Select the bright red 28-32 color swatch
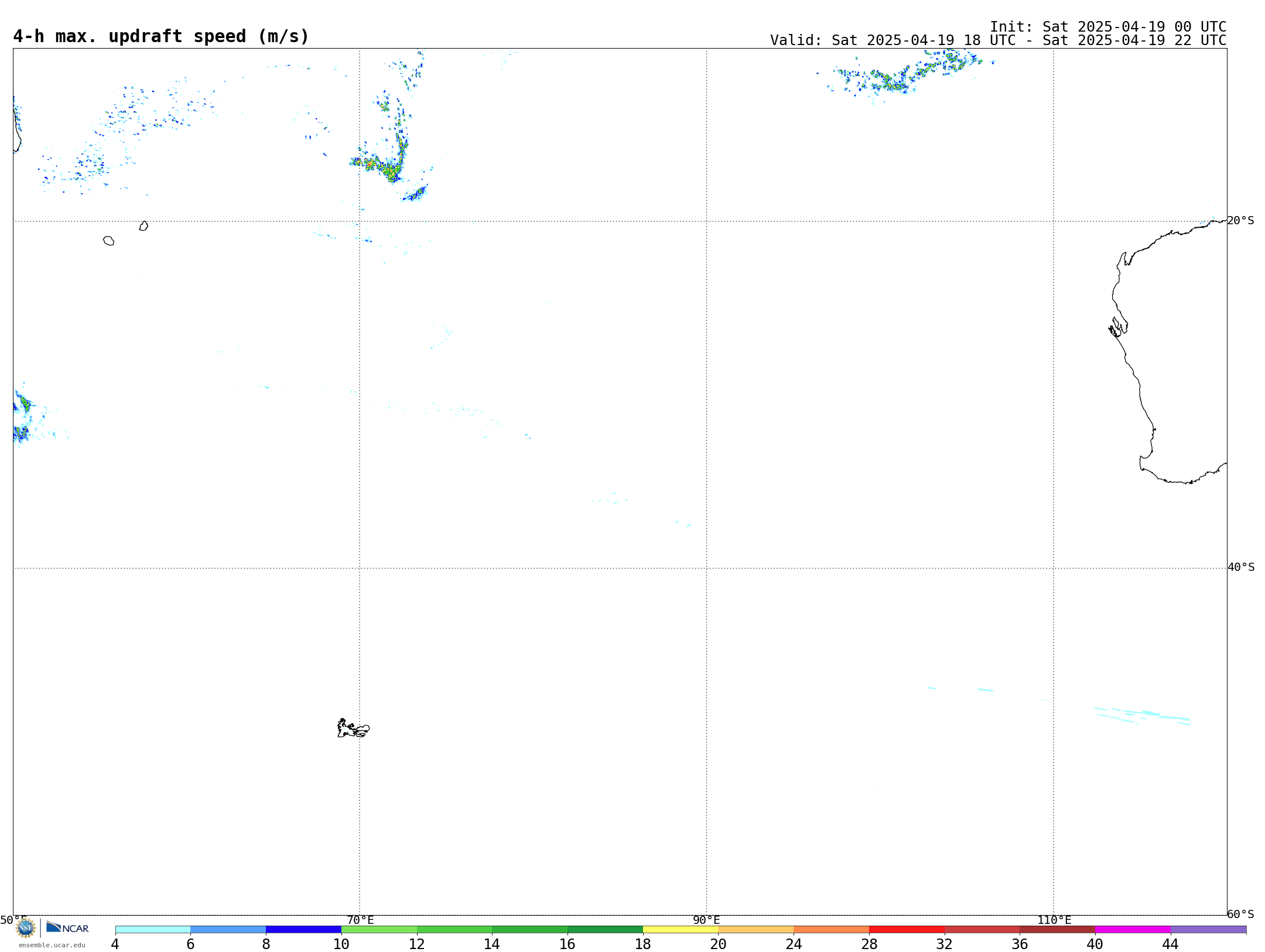Viewport: 1265px width, 952px height. [907, 929]
